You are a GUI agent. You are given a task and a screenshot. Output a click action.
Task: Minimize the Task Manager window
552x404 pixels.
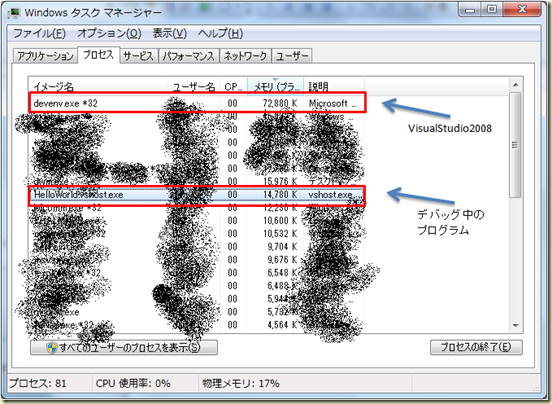coord(470,10)
